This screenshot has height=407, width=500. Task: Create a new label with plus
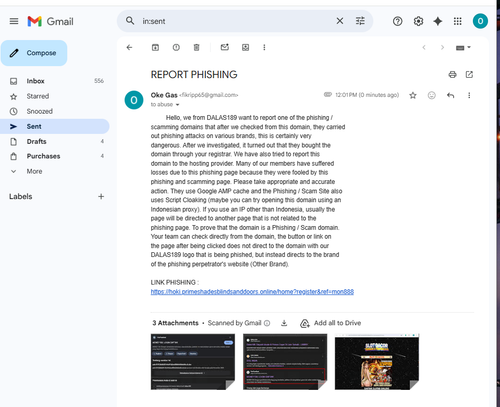point(101,196)
